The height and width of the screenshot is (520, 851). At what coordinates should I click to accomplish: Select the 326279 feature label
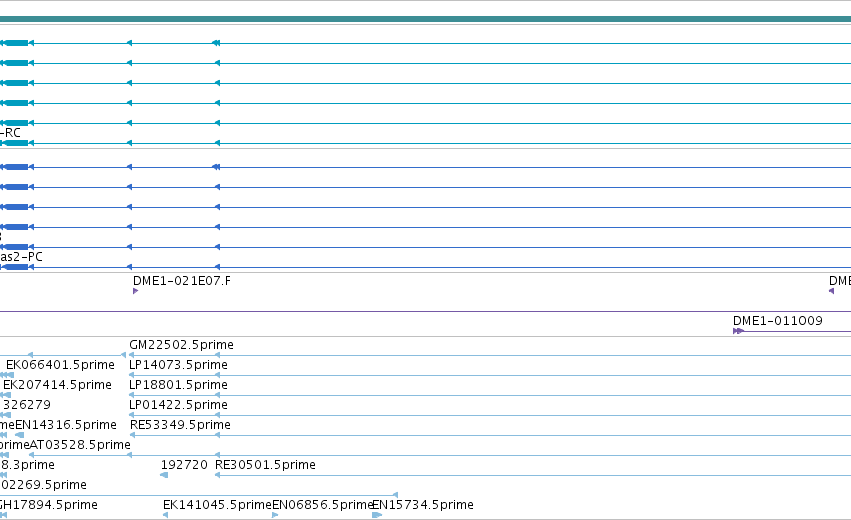27,405
